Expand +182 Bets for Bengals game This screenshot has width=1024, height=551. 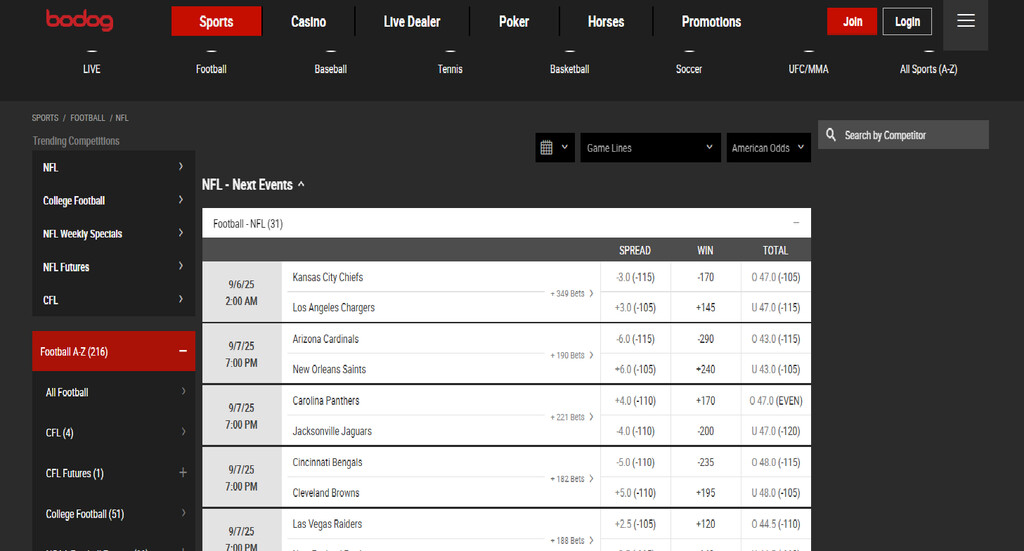[x=571, y=479]
